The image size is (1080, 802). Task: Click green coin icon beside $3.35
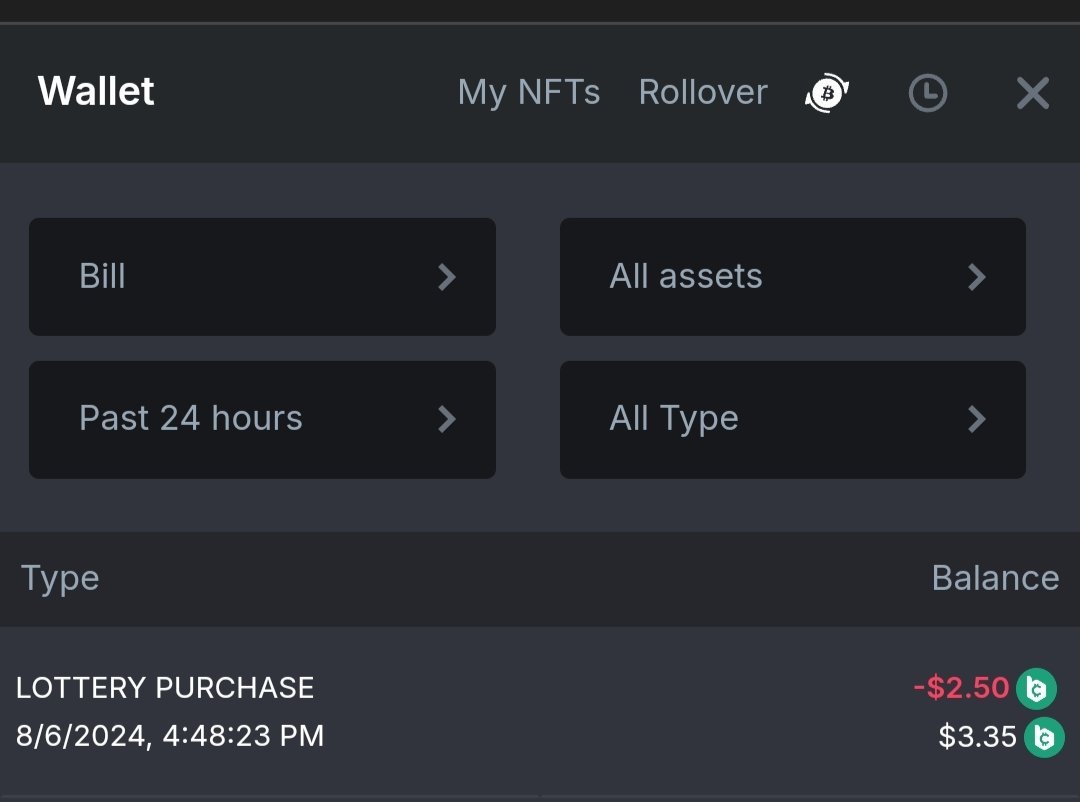[x=1044, y=737]
